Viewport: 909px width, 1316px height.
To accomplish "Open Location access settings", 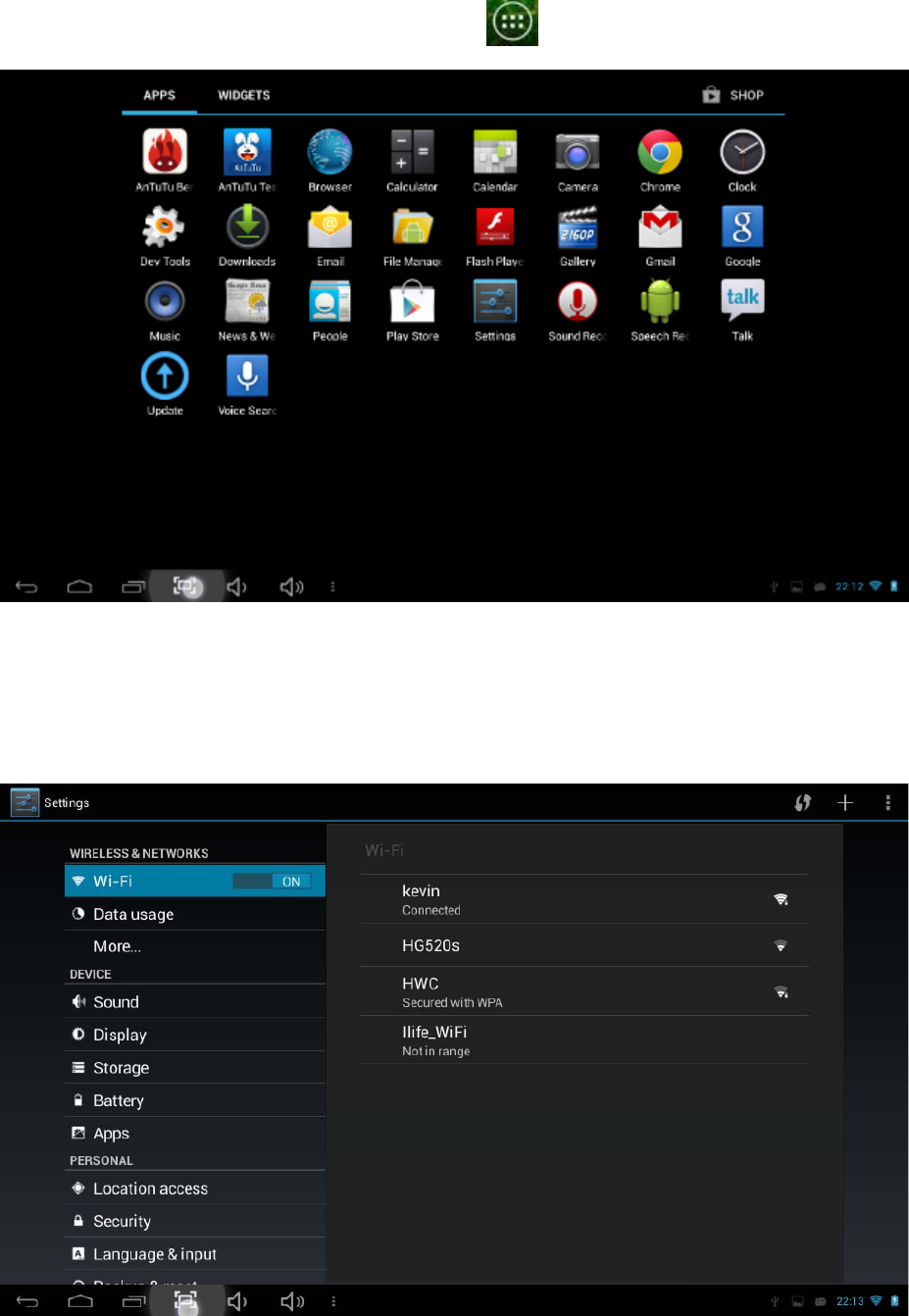I will coord(195,1189).
